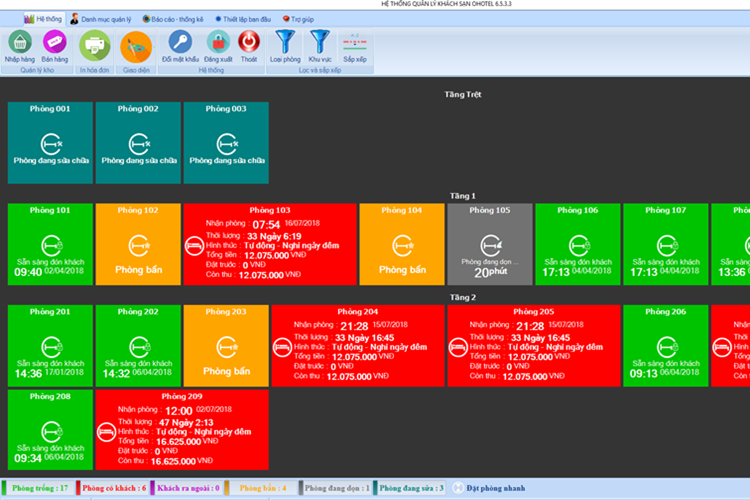
Task: Click Phòng đang dọn : 1 status entry
Action: (x=335, y=488)
